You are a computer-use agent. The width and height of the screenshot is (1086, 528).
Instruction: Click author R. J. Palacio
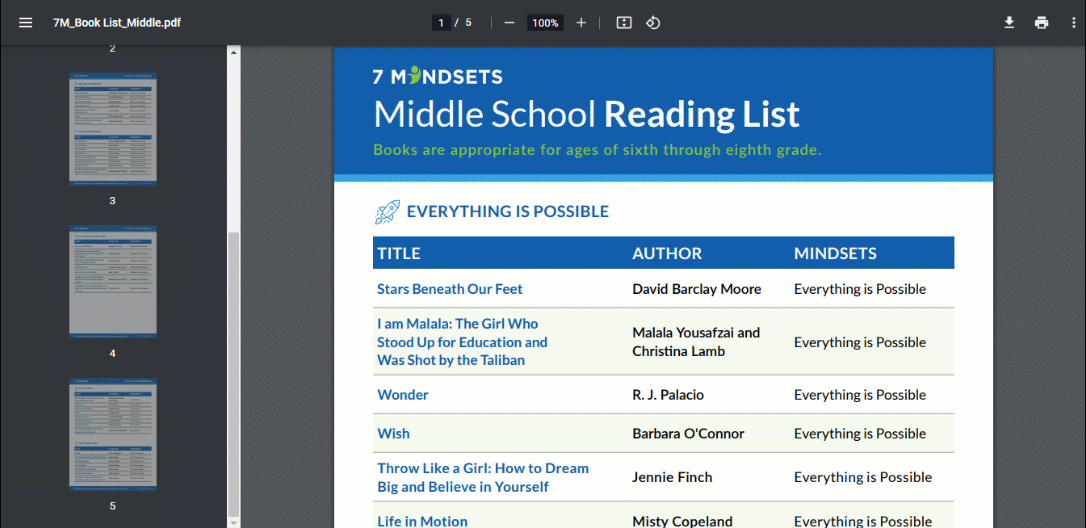pyautogui.click(x=668, y=395)
